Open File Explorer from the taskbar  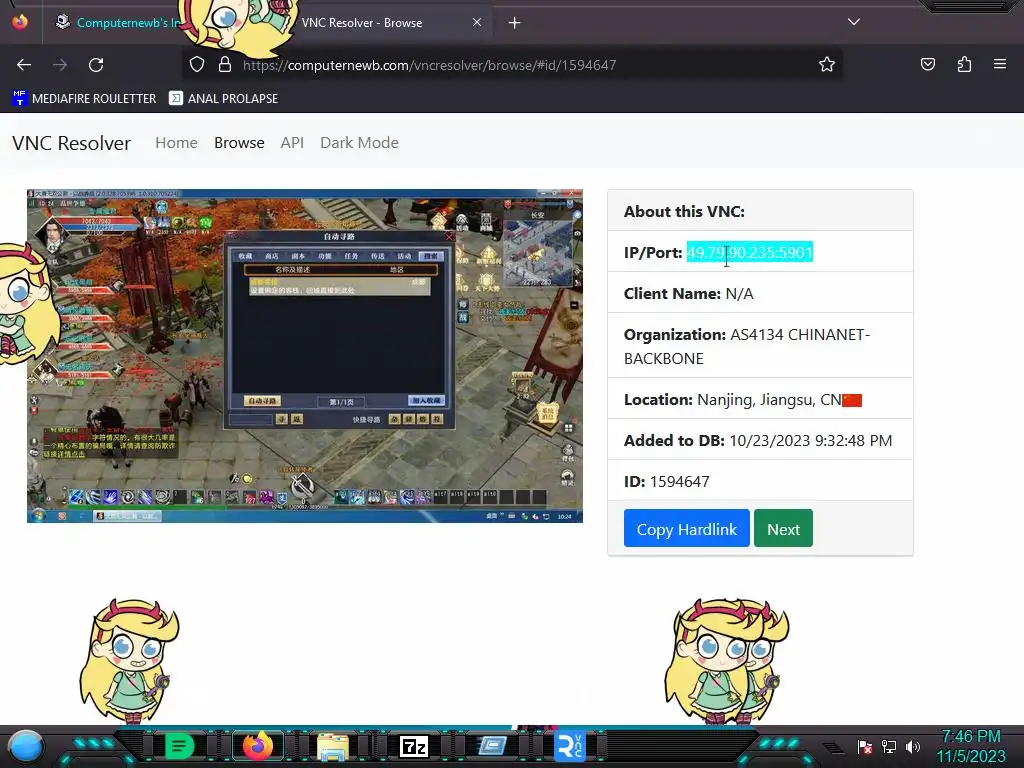[x=332, y=746]
